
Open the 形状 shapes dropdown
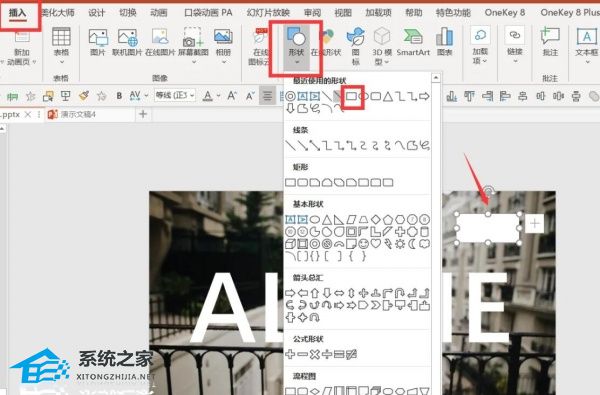296,47
